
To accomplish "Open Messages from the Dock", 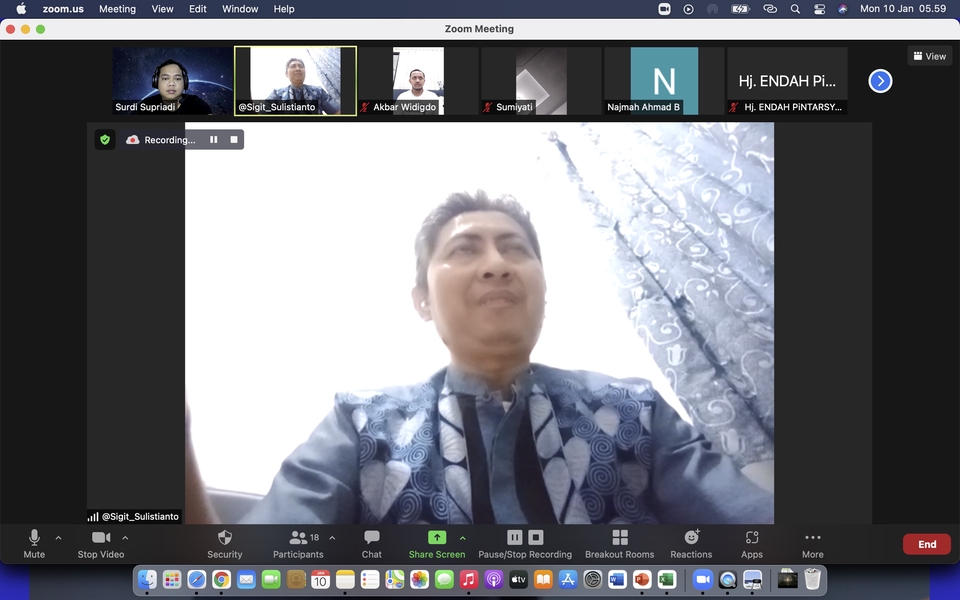I will click(x=444, y=579).
